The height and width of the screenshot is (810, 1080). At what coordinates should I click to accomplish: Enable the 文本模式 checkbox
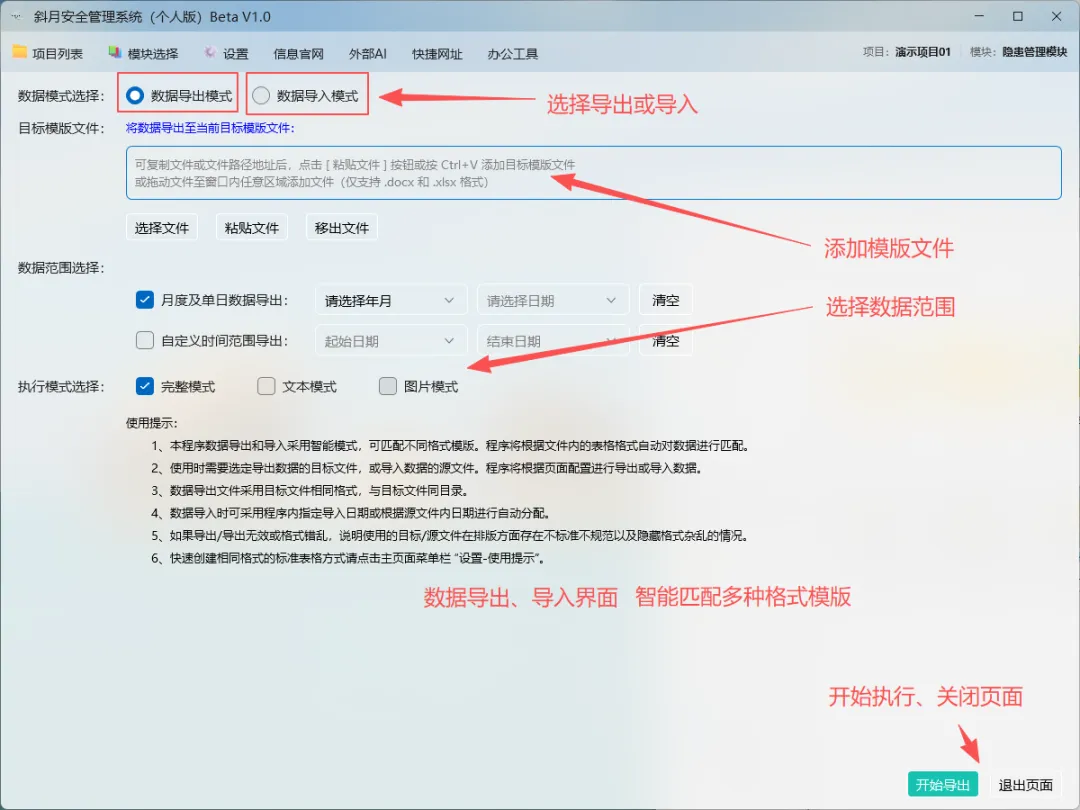(266, 386)
